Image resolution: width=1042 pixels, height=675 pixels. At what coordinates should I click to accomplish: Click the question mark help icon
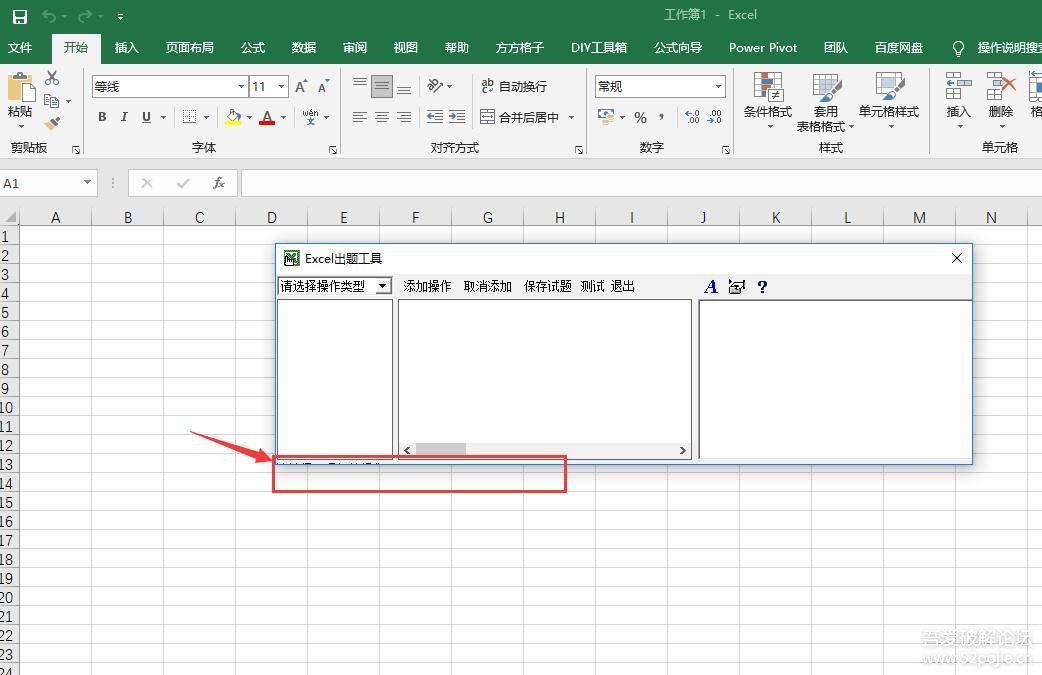[762, 286]
